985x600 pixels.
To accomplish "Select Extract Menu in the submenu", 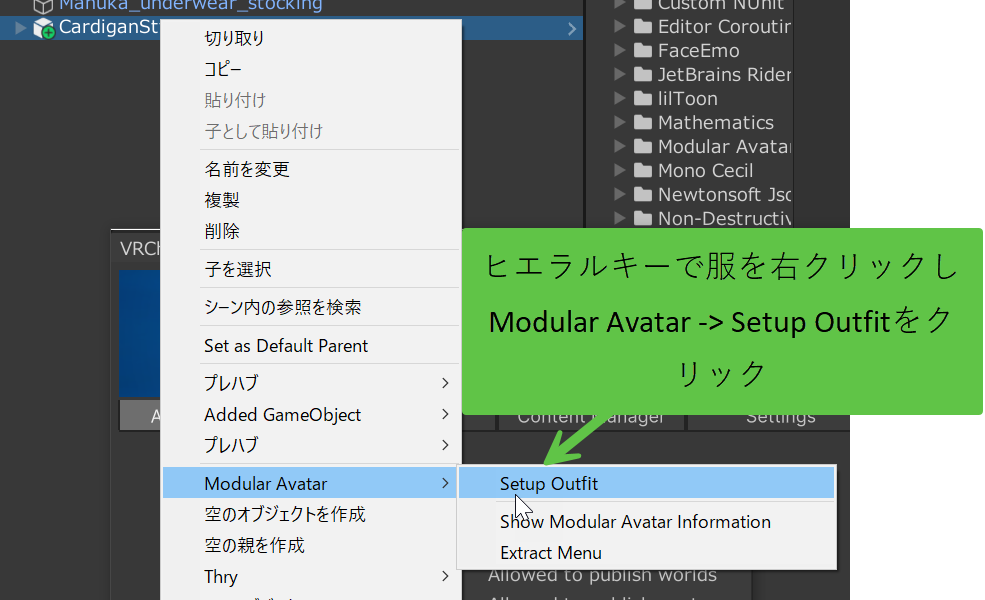I will (646, 553).
